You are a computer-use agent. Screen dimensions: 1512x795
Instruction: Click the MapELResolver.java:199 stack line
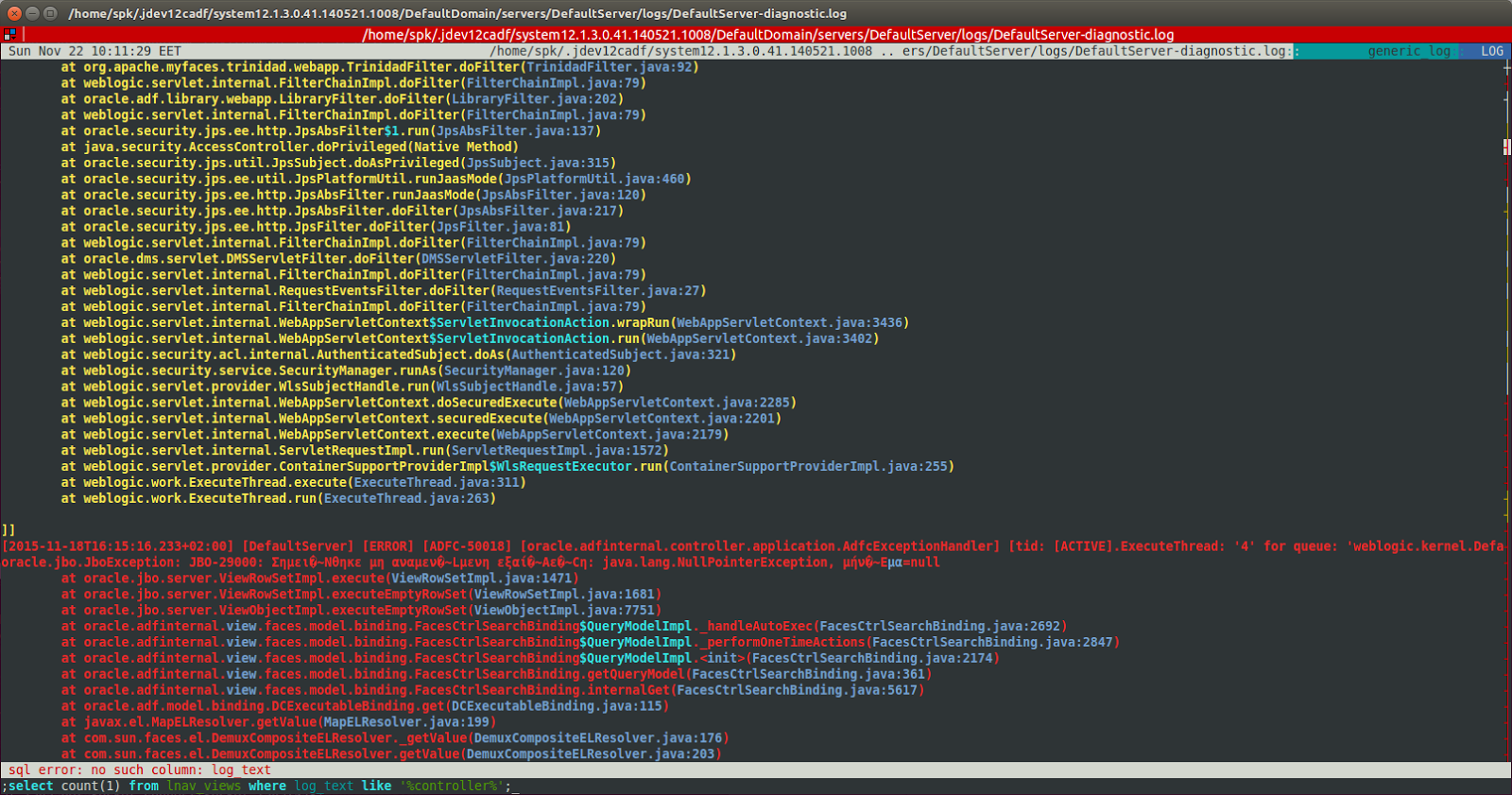278,722
